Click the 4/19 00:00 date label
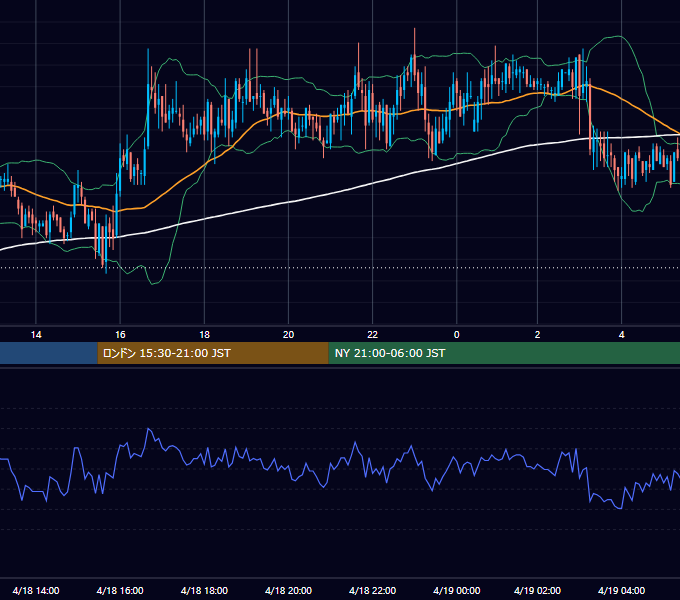Image resolution: width=680 pixels, height=600 pixels. (457, 590)
